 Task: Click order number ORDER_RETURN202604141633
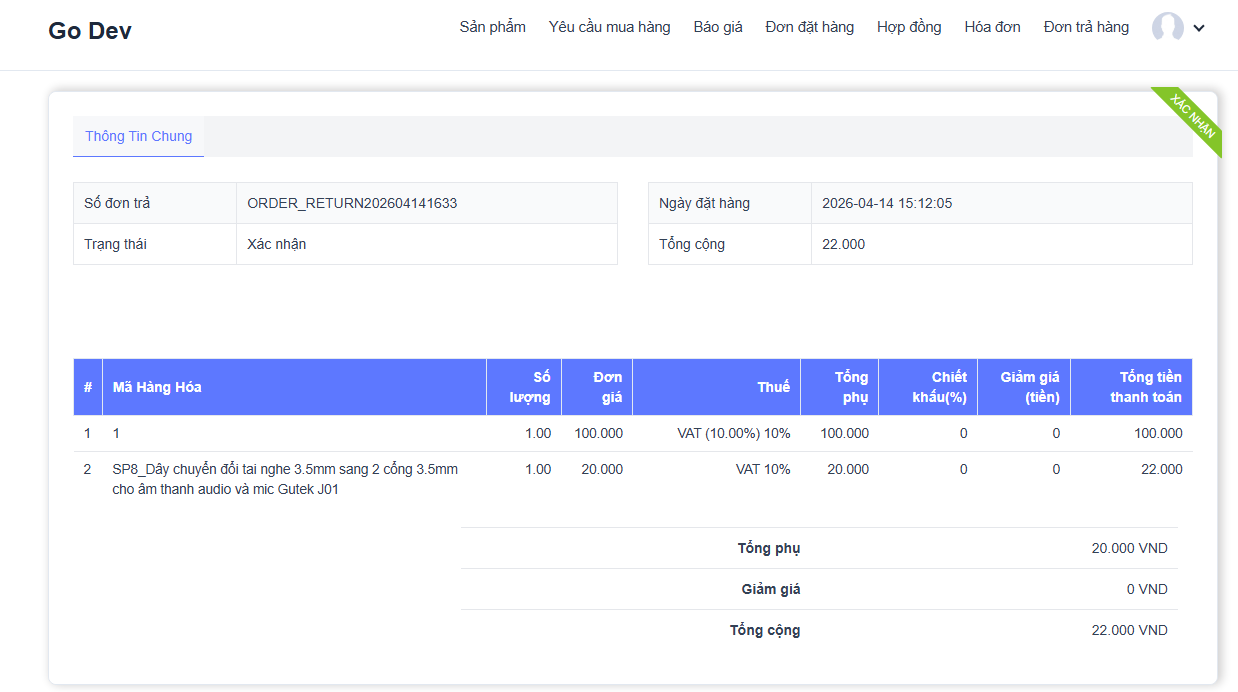pos(352,203)
